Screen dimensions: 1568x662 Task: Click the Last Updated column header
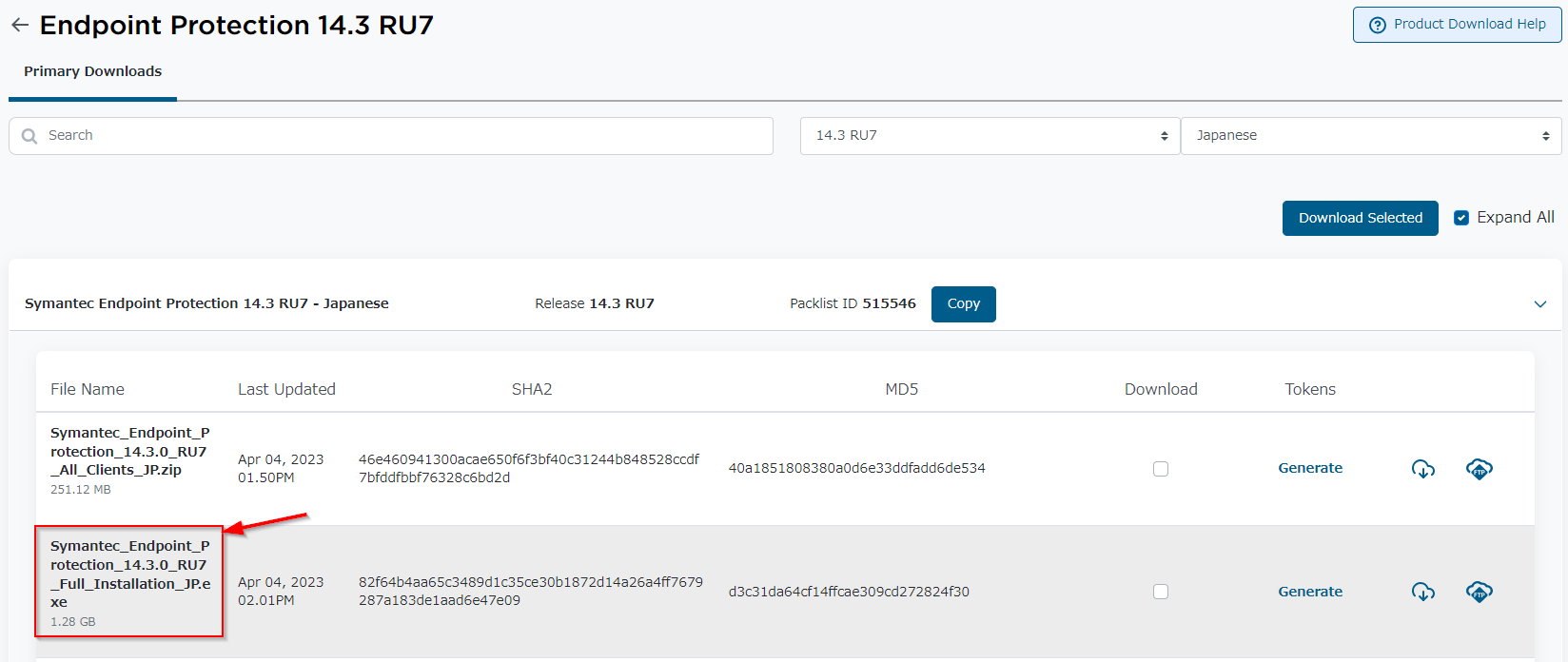(x=286, y=389)
